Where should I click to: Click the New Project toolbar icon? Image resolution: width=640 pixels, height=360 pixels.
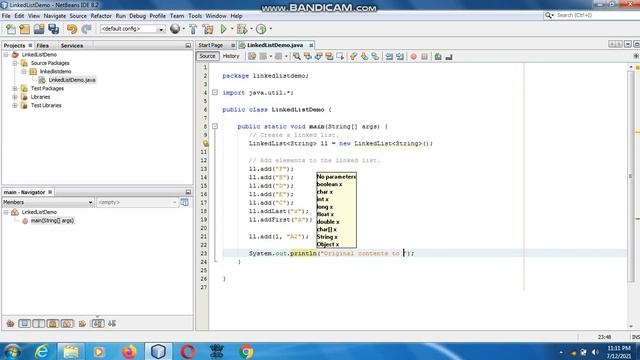pos(25,29)
